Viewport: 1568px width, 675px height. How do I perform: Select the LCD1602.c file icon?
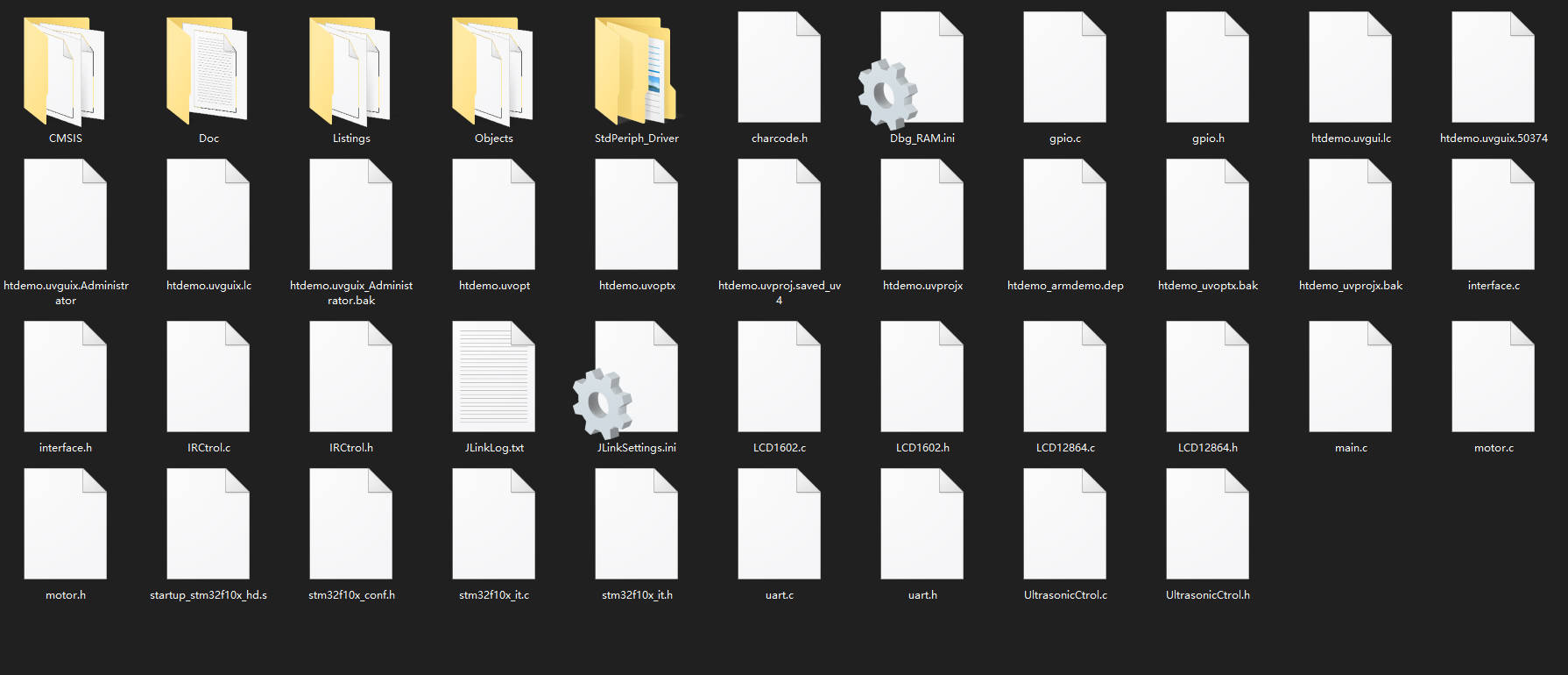click(779, 376)
